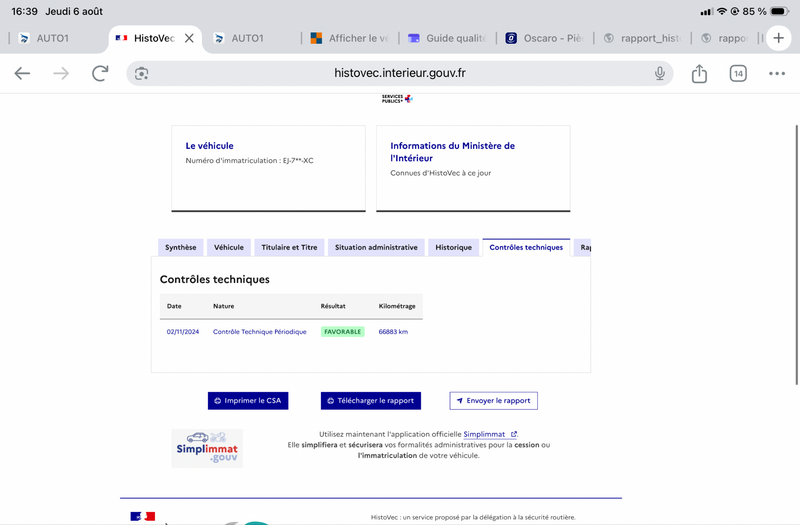Open the Guide qualité browser tab
The width and height of the screenshot is (800, 525).
click(x=447, y=38)
